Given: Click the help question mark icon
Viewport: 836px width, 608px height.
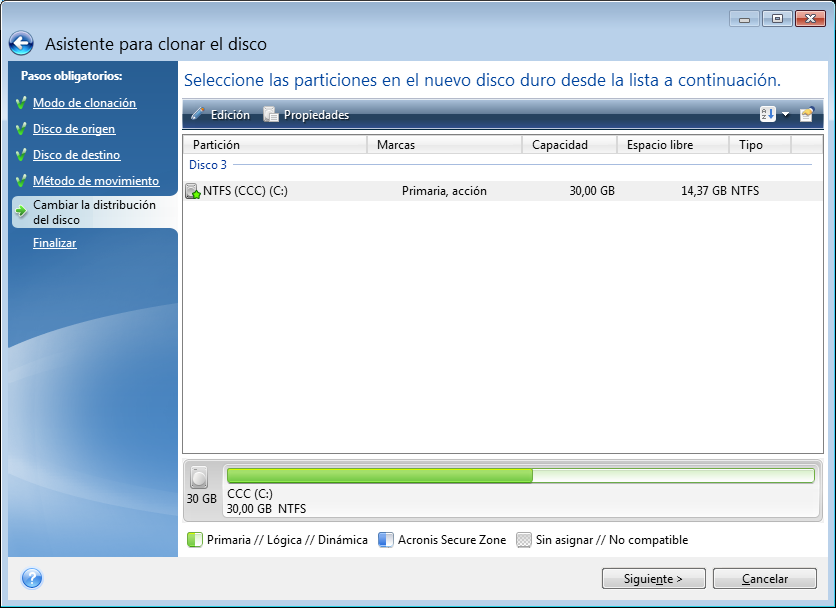Looking at the screenshot, I should pyautogui.click(x=32, y=578).
